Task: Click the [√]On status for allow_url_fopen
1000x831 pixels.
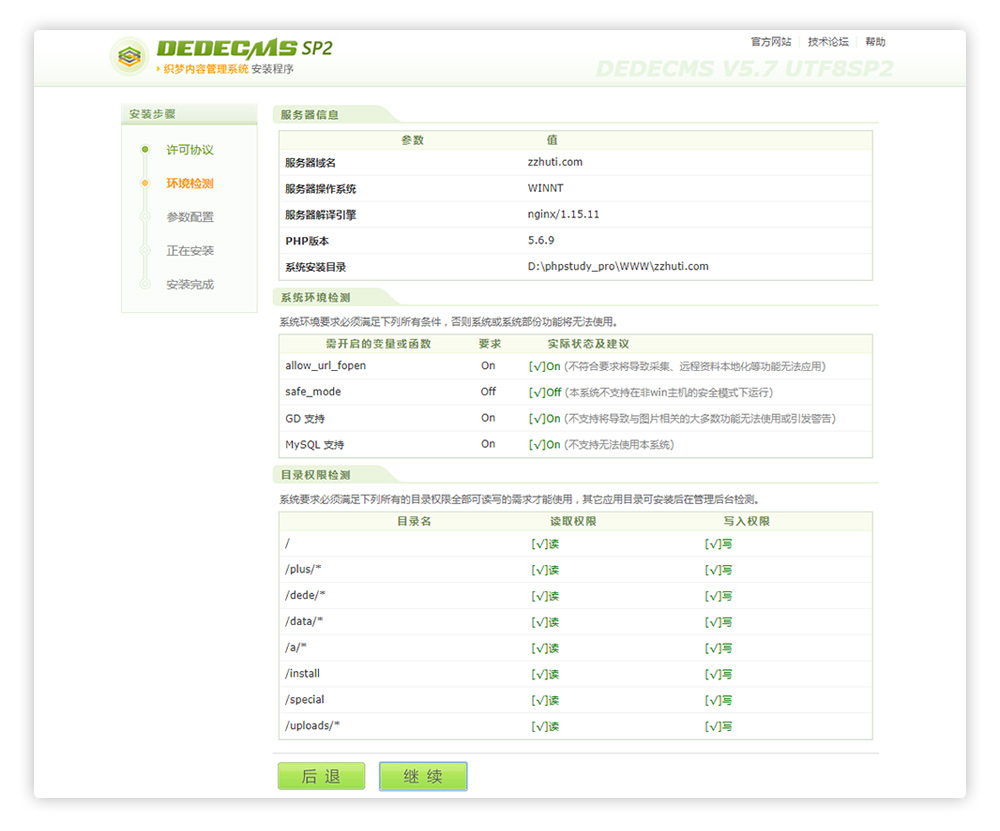Action: (x=545, y=366)
